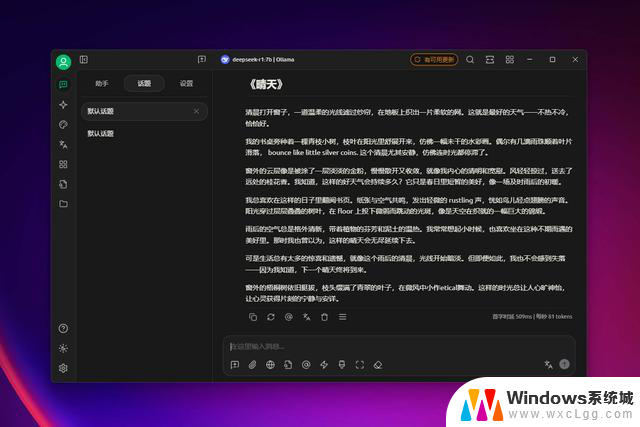
Task: Toggle the left panel collapse icon
Action: tap(84, 60)
